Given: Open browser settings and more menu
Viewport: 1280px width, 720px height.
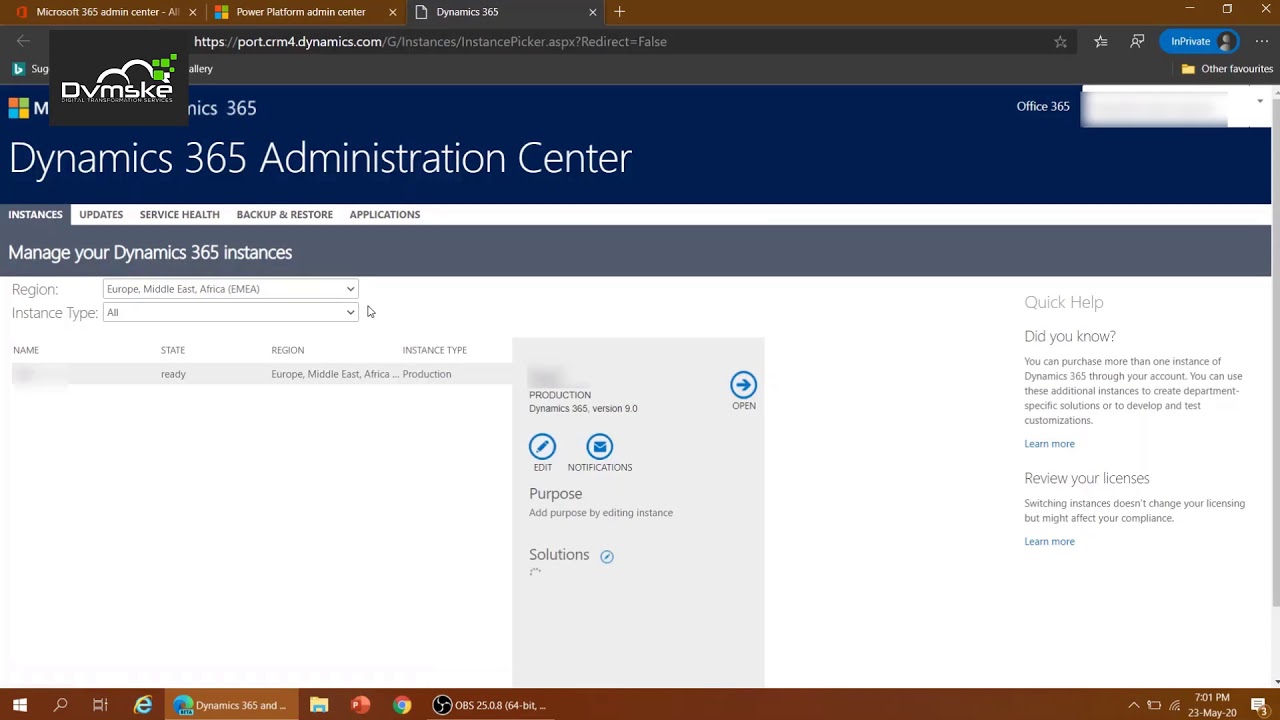Looking at the screenshot, I should (x=1262, y=42).
